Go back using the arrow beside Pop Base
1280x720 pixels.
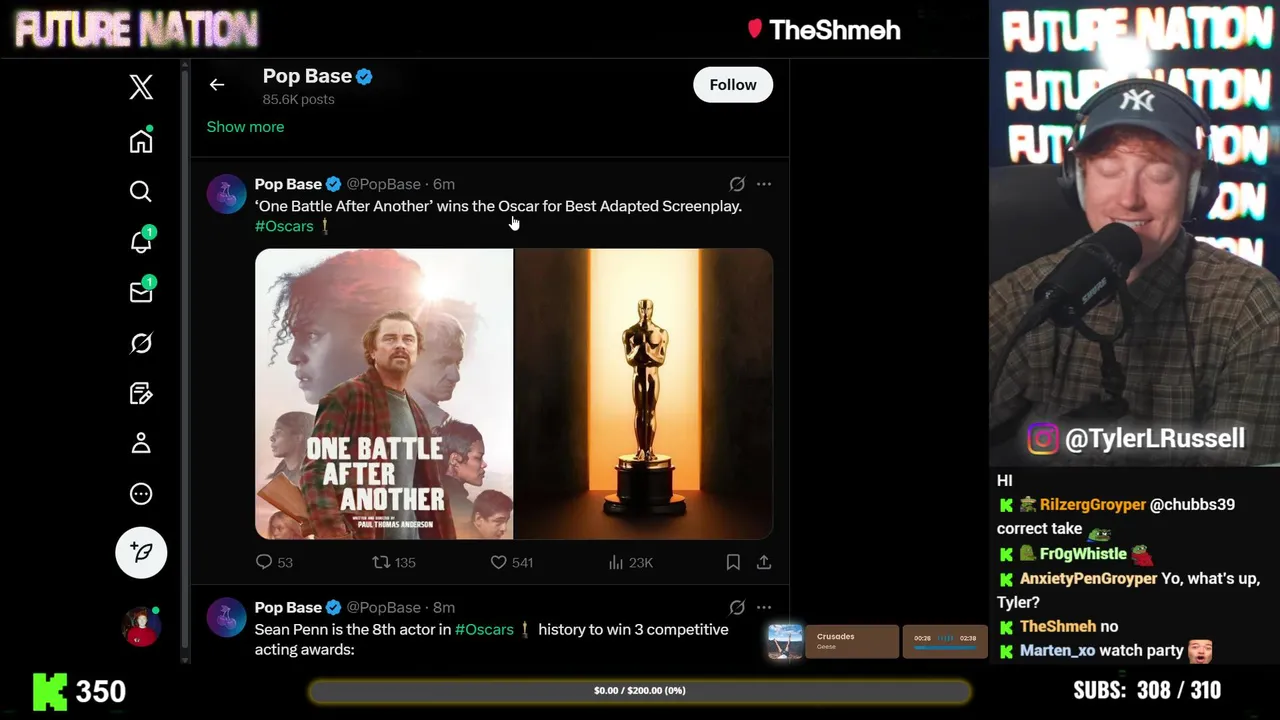[217, 85]
